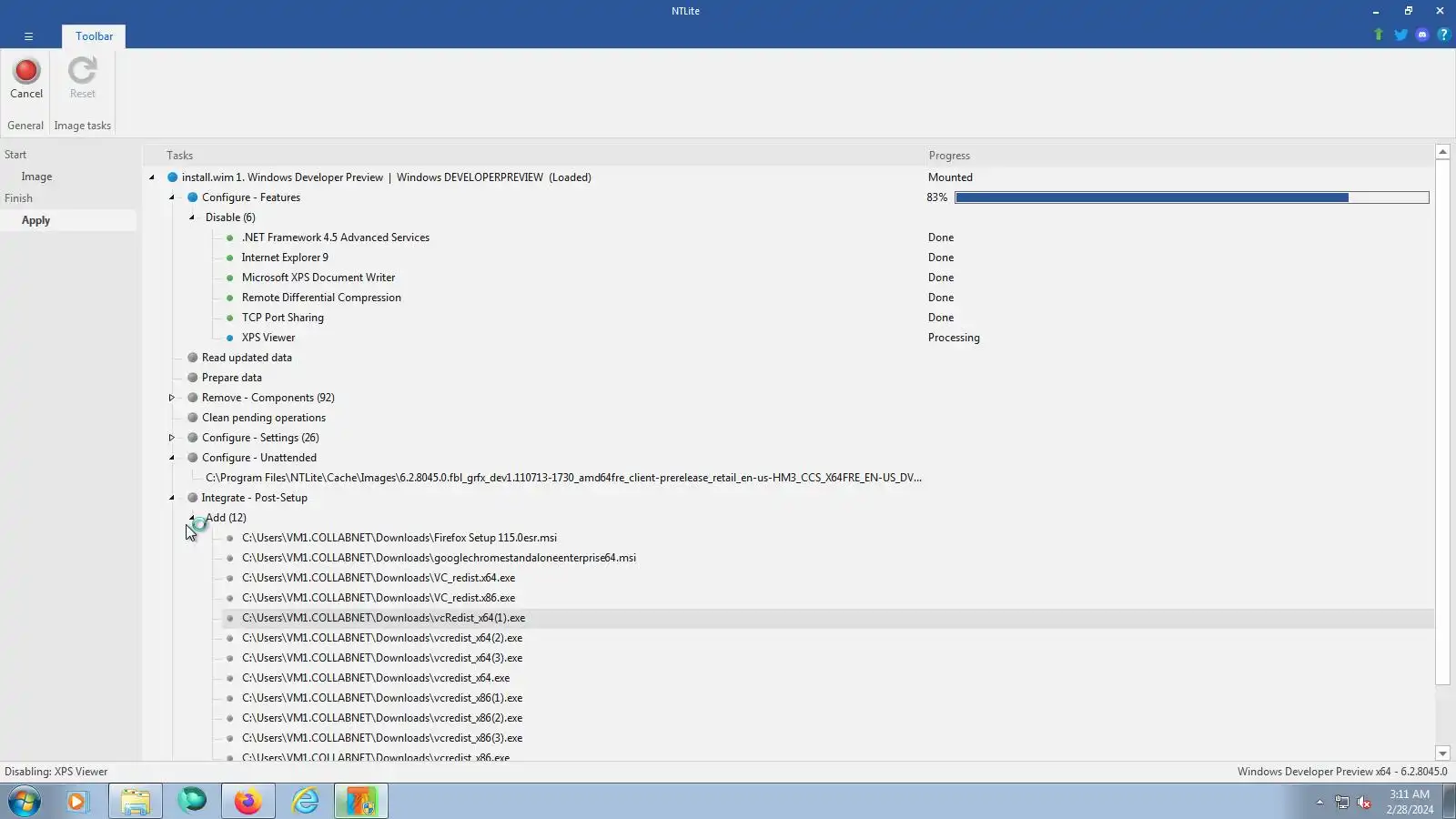Screen dimensions: 1456x819
Task: Open the Image page in sidebar
Action: point(36,177)
